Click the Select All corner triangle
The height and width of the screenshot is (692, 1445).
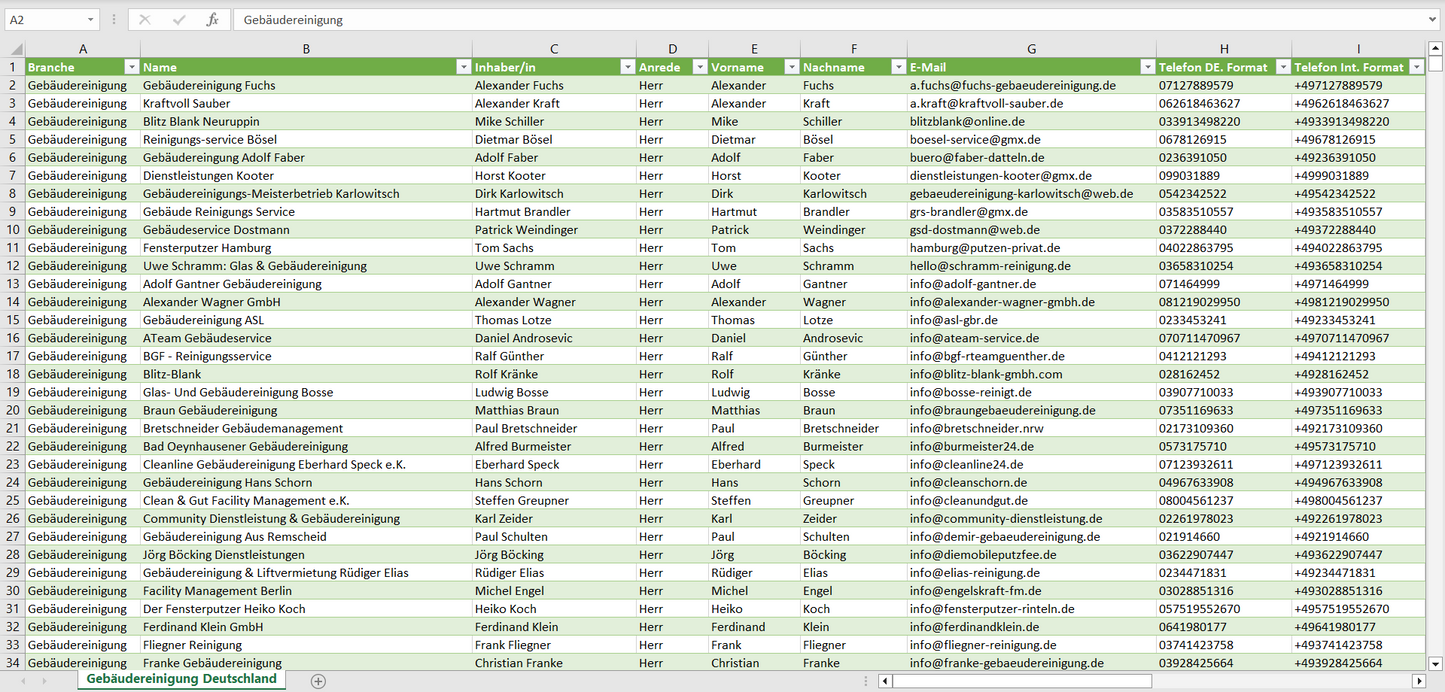[14, 49]
